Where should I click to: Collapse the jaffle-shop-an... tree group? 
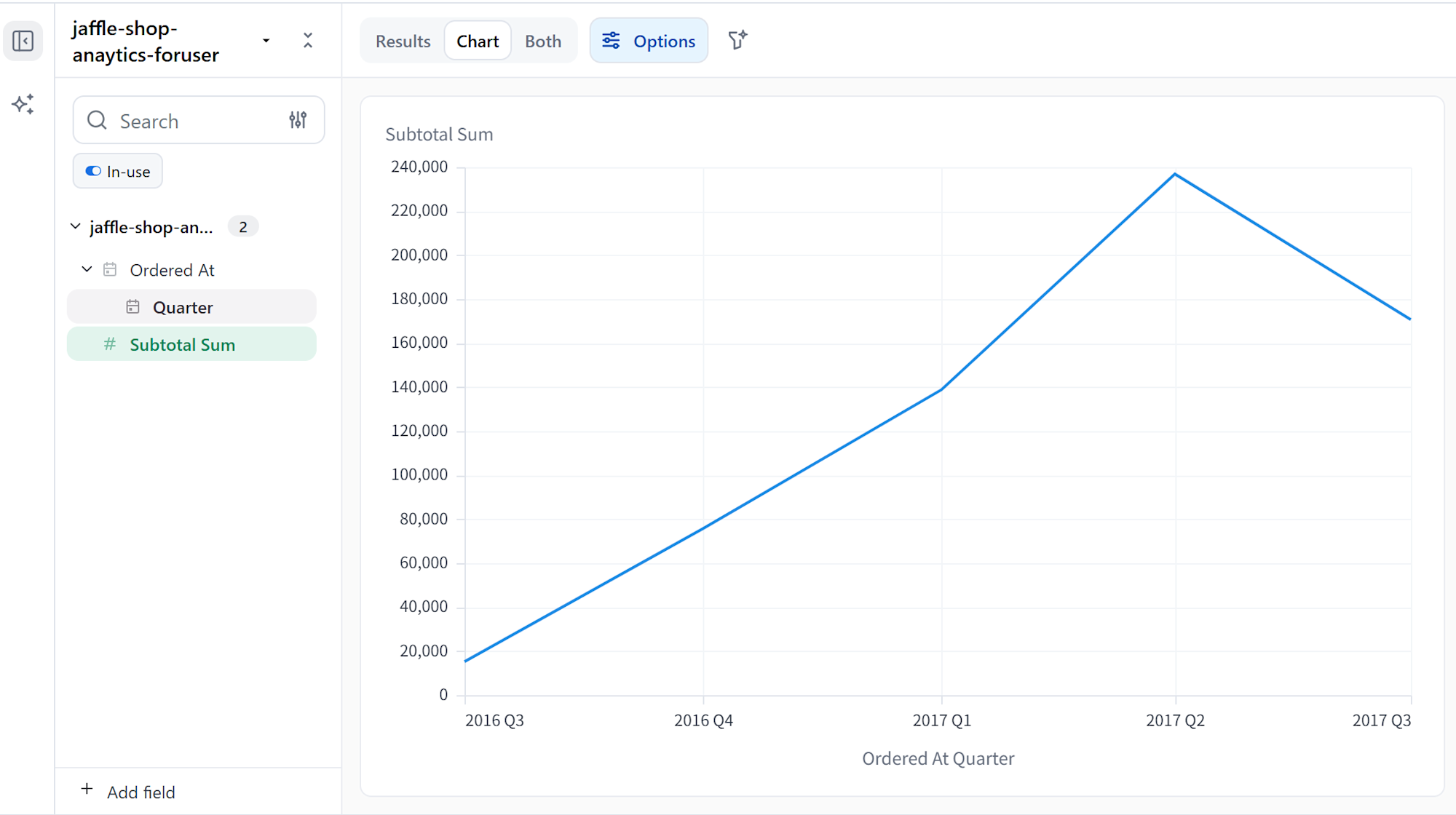(76, 226)
